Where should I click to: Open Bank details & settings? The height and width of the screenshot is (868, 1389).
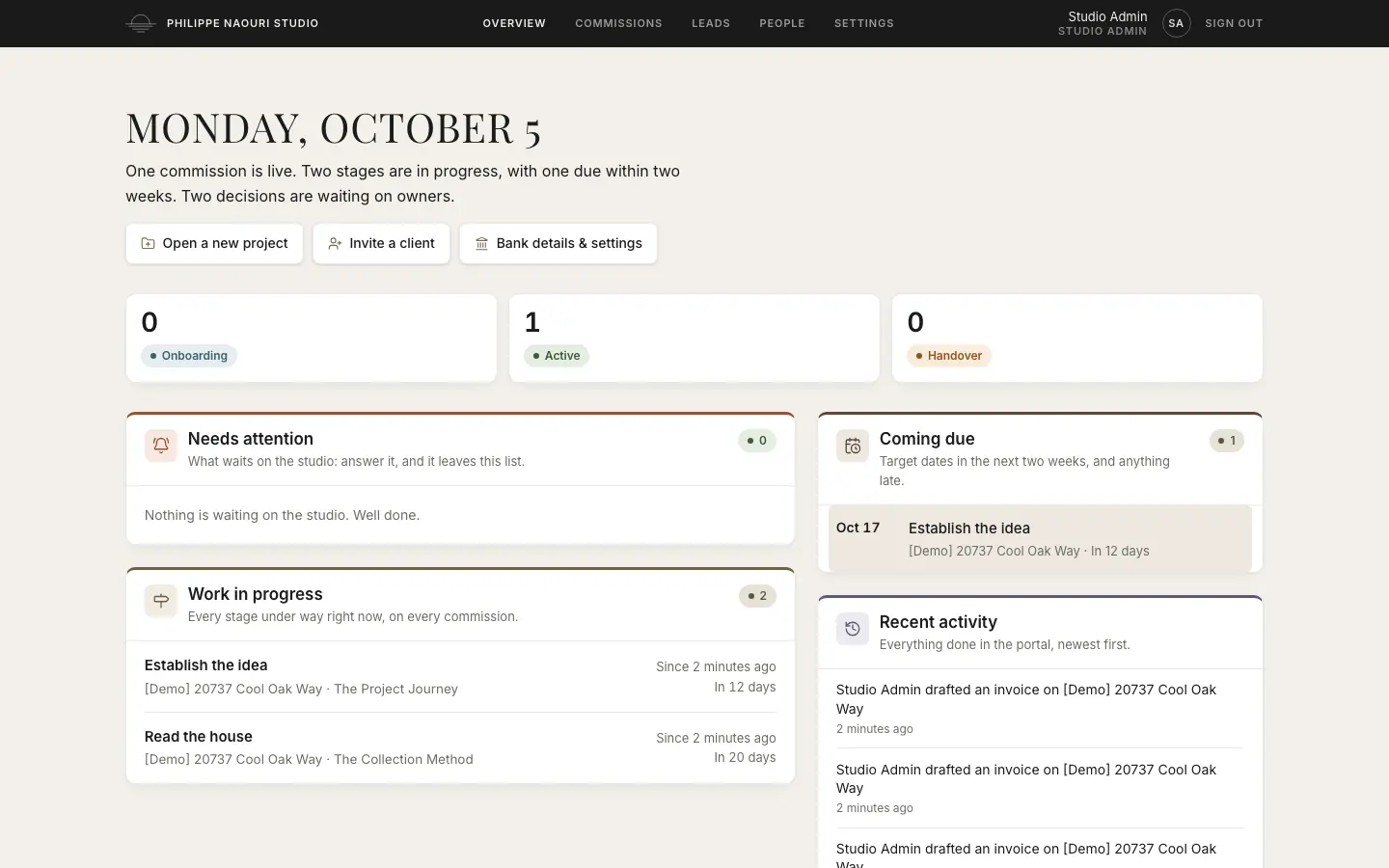click(558, 244)
